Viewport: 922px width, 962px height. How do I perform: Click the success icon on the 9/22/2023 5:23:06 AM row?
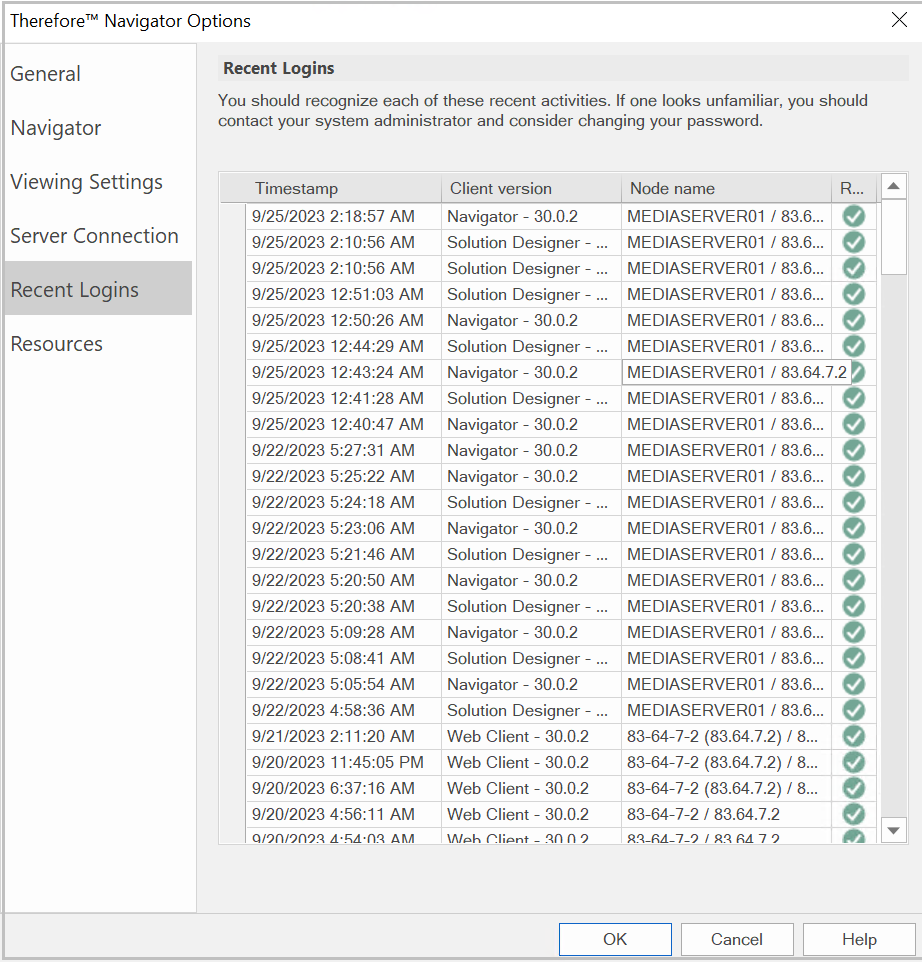854,528
